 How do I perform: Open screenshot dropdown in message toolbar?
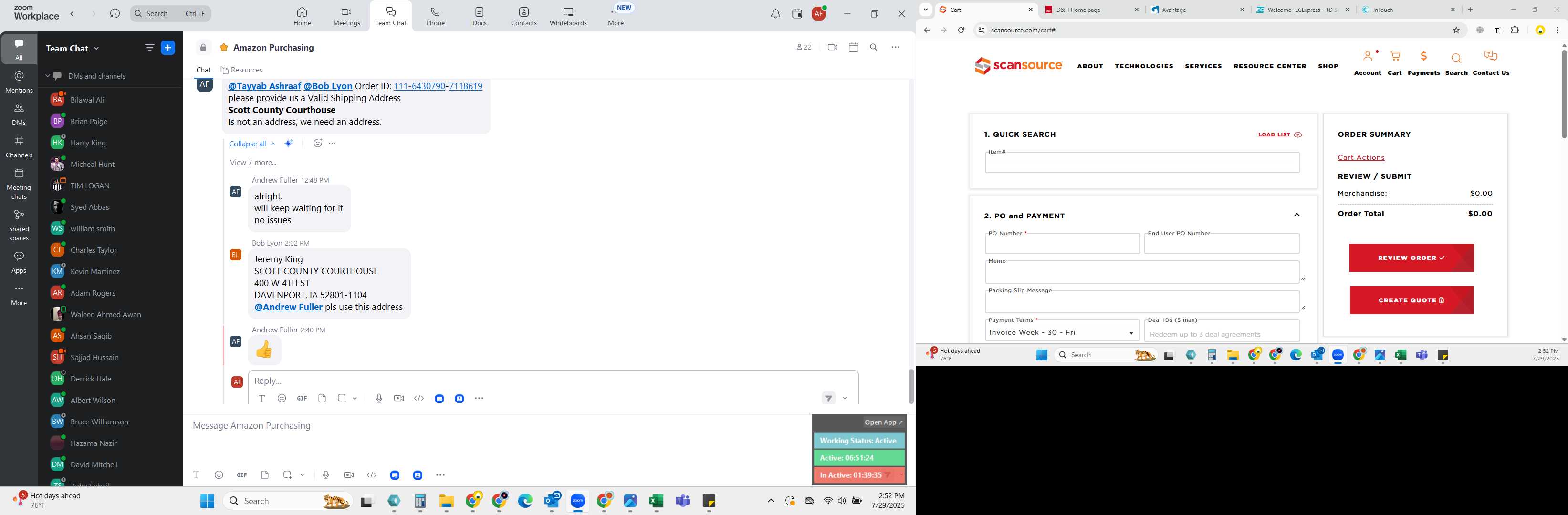point(303,475)
